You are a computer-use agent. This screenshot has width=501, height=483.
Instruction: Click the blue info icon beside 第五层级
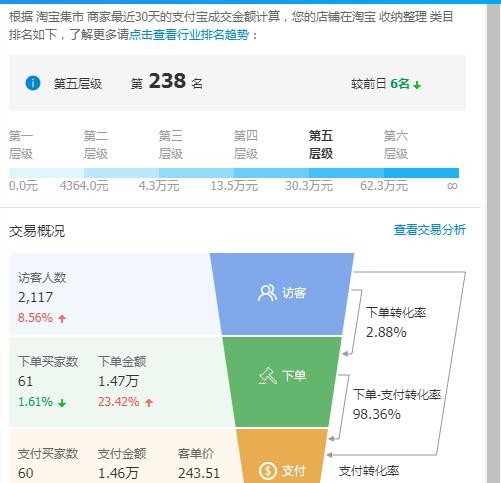(33, 83)
